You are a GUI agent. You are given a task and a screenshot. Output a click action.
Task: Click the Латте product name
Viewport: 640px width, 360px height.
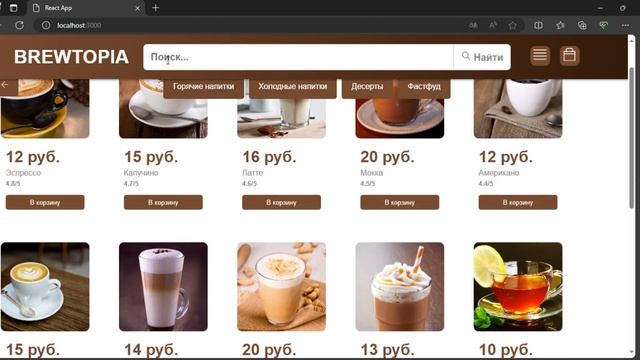253,173
